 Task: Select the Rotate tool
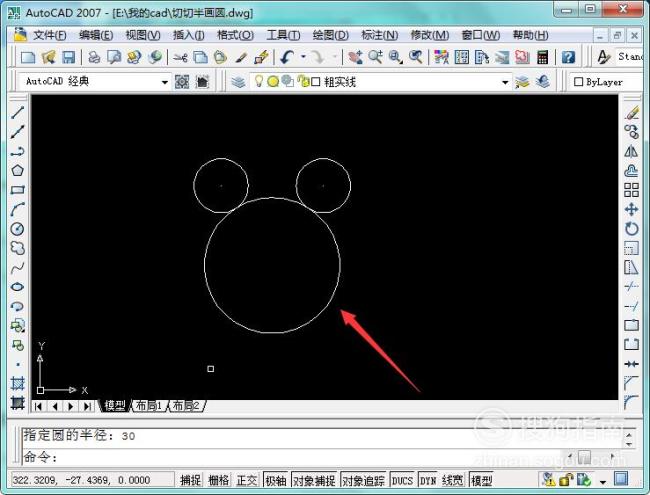point(631,229)
